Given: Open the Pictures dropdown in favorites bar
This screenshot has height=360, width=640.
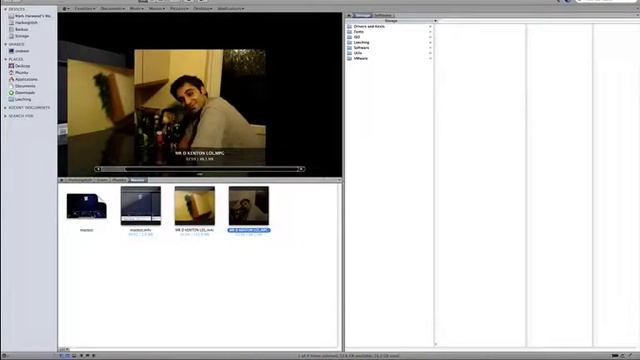Looking at the screenshot, I should click(179, 9).
